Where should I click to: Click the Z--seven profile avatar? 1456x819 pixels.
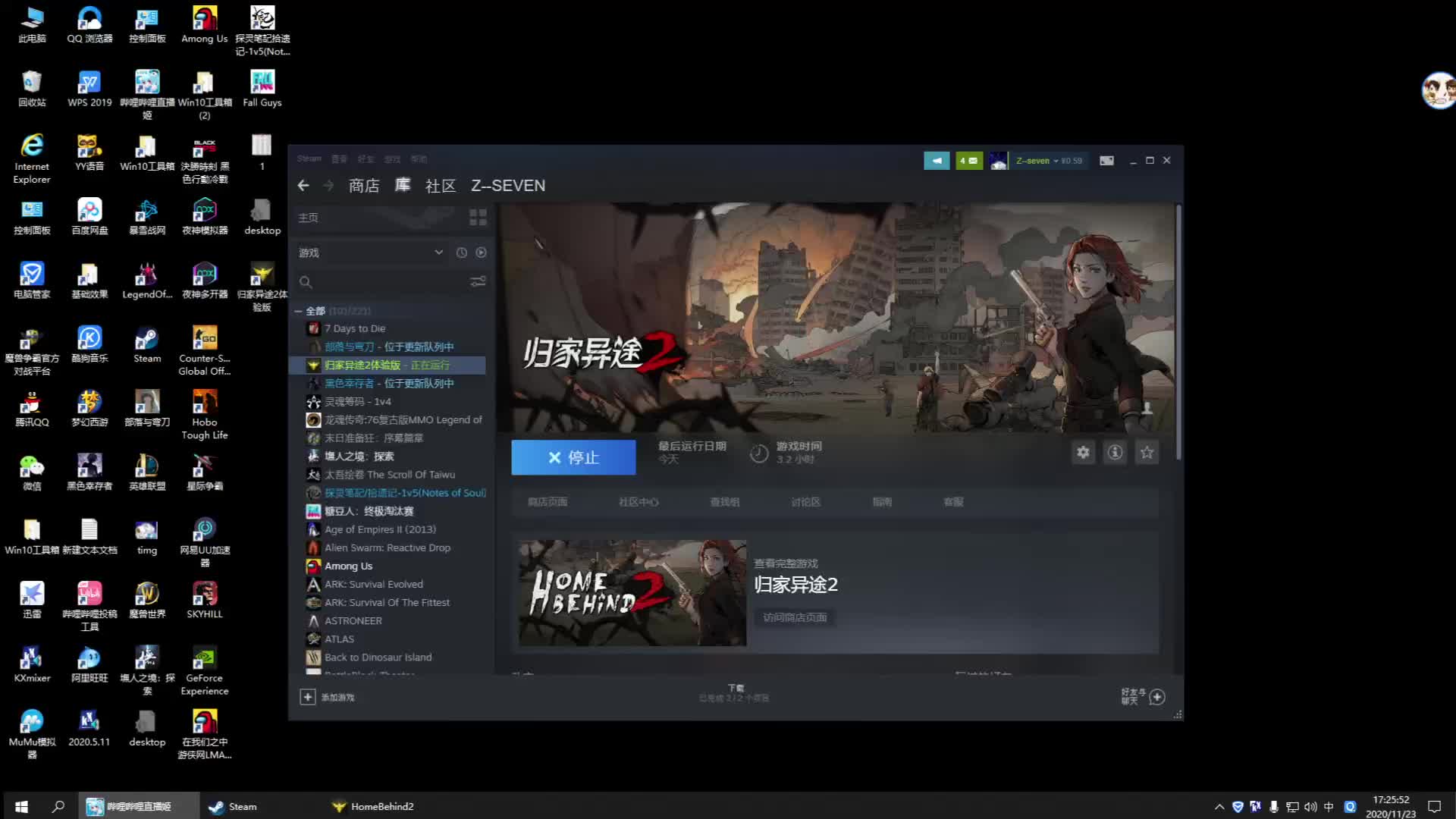pyautogui.click(x=999, y=161)
